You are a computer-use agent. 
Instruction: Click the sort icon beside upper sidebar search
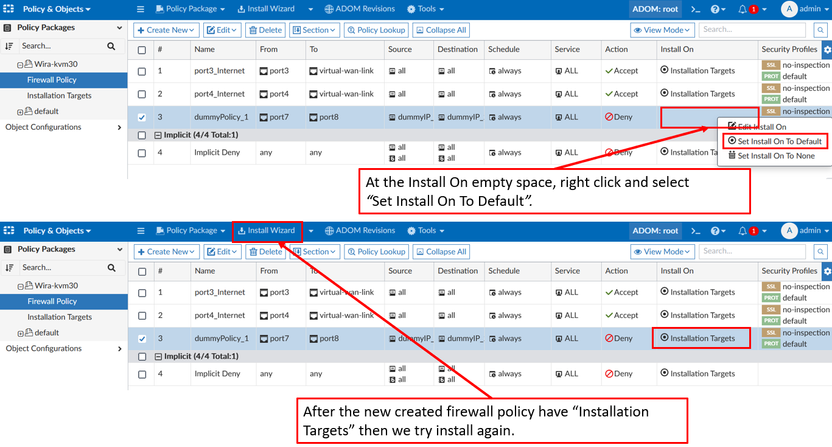(x=9, y=46)
